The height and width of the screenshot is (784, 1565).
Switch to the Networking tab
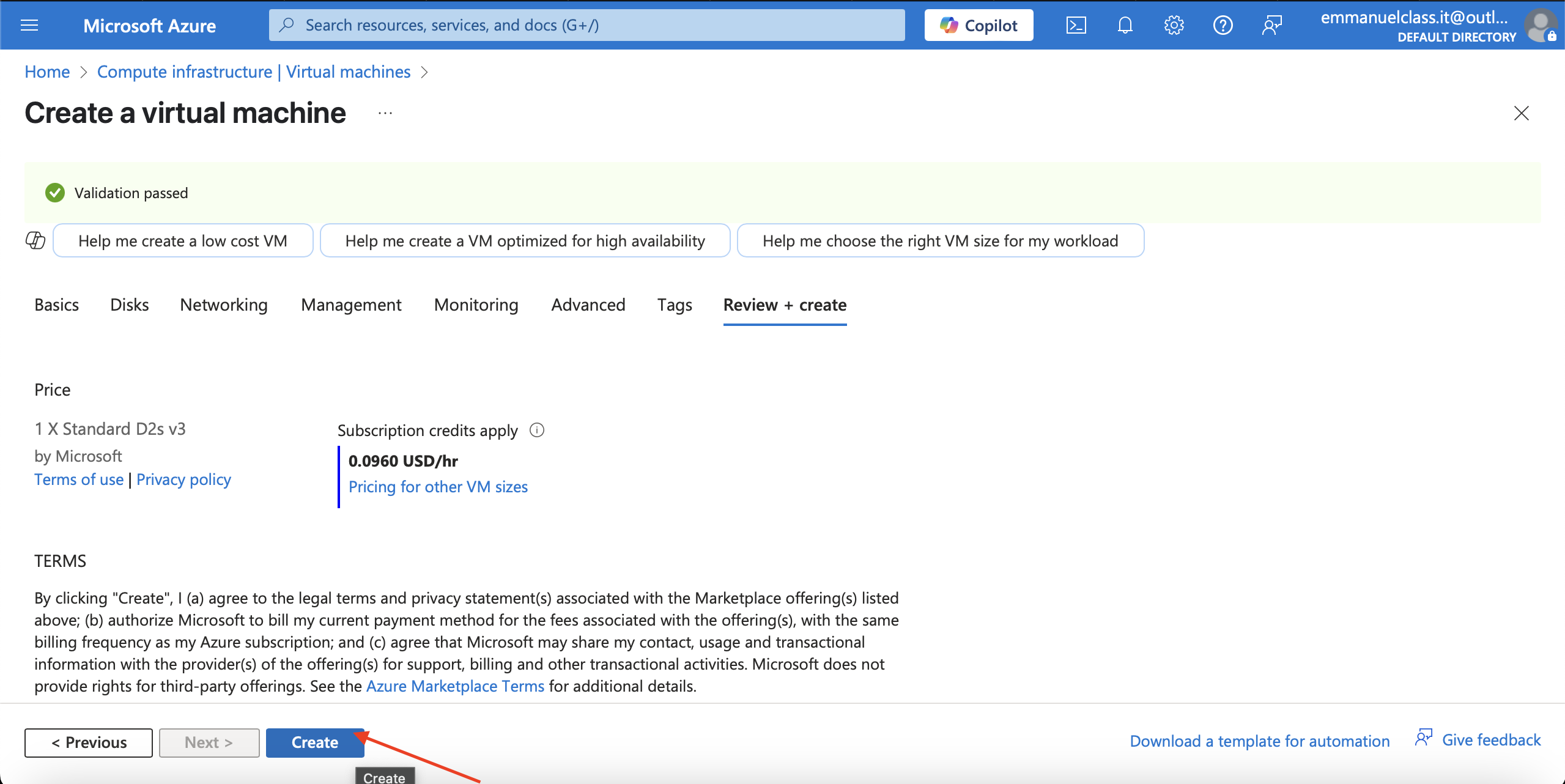tap(224, 305)
